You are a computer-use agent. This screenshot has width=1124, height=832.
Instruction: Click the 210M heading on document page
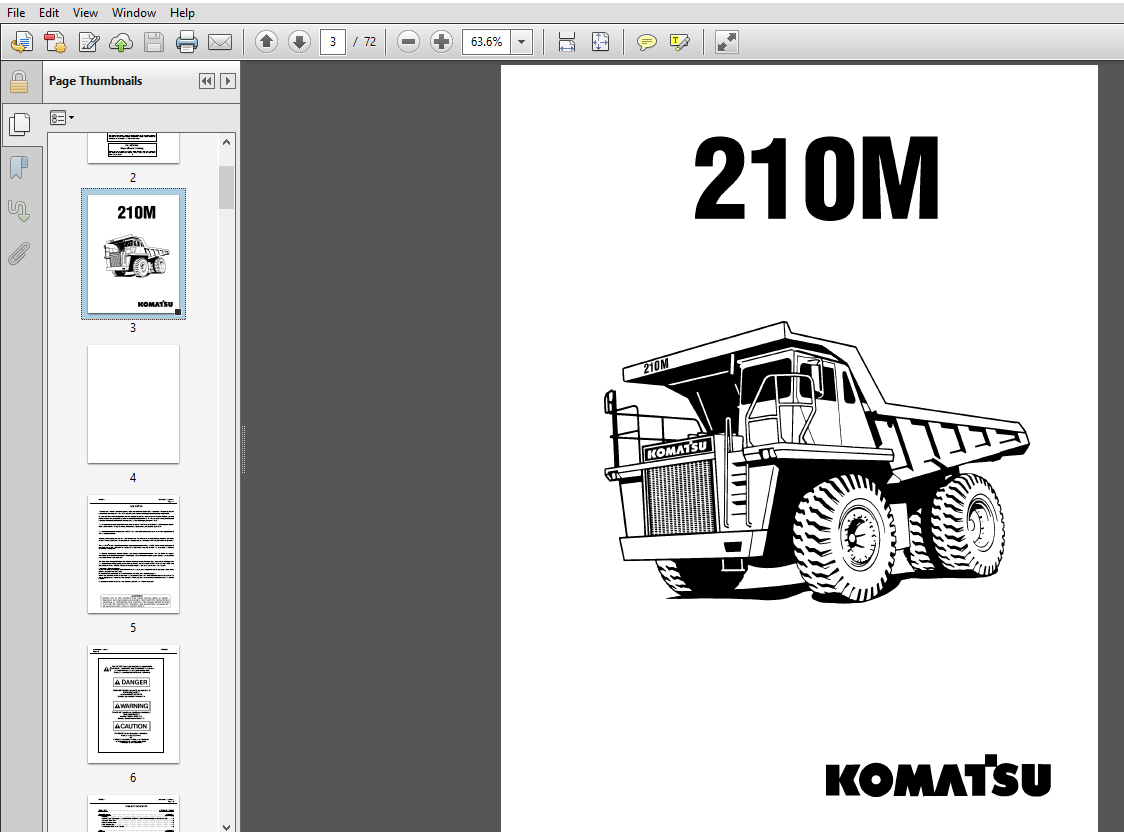point(816,178)
